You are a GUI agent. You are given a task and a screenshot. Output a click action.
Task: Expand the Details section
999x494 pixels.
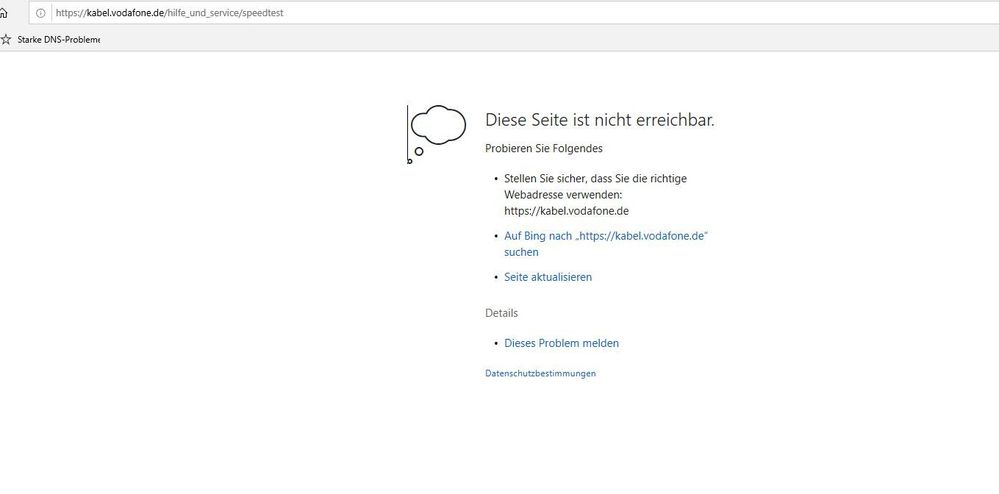coord(501,313)
